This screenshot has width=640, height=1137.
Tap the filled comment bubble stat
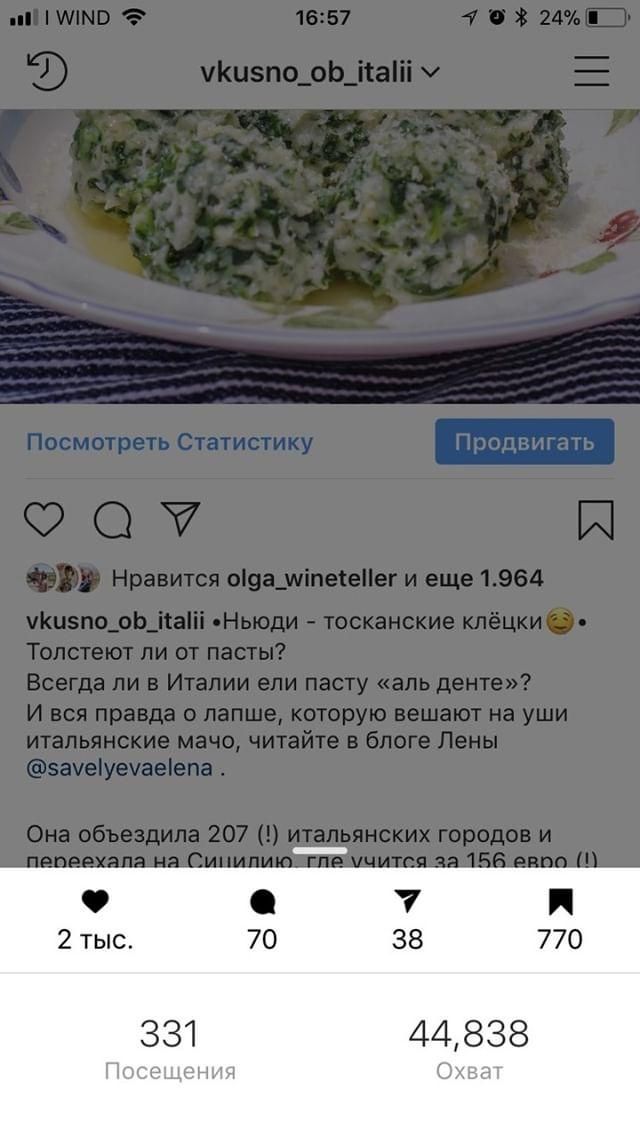click(262, 919)
